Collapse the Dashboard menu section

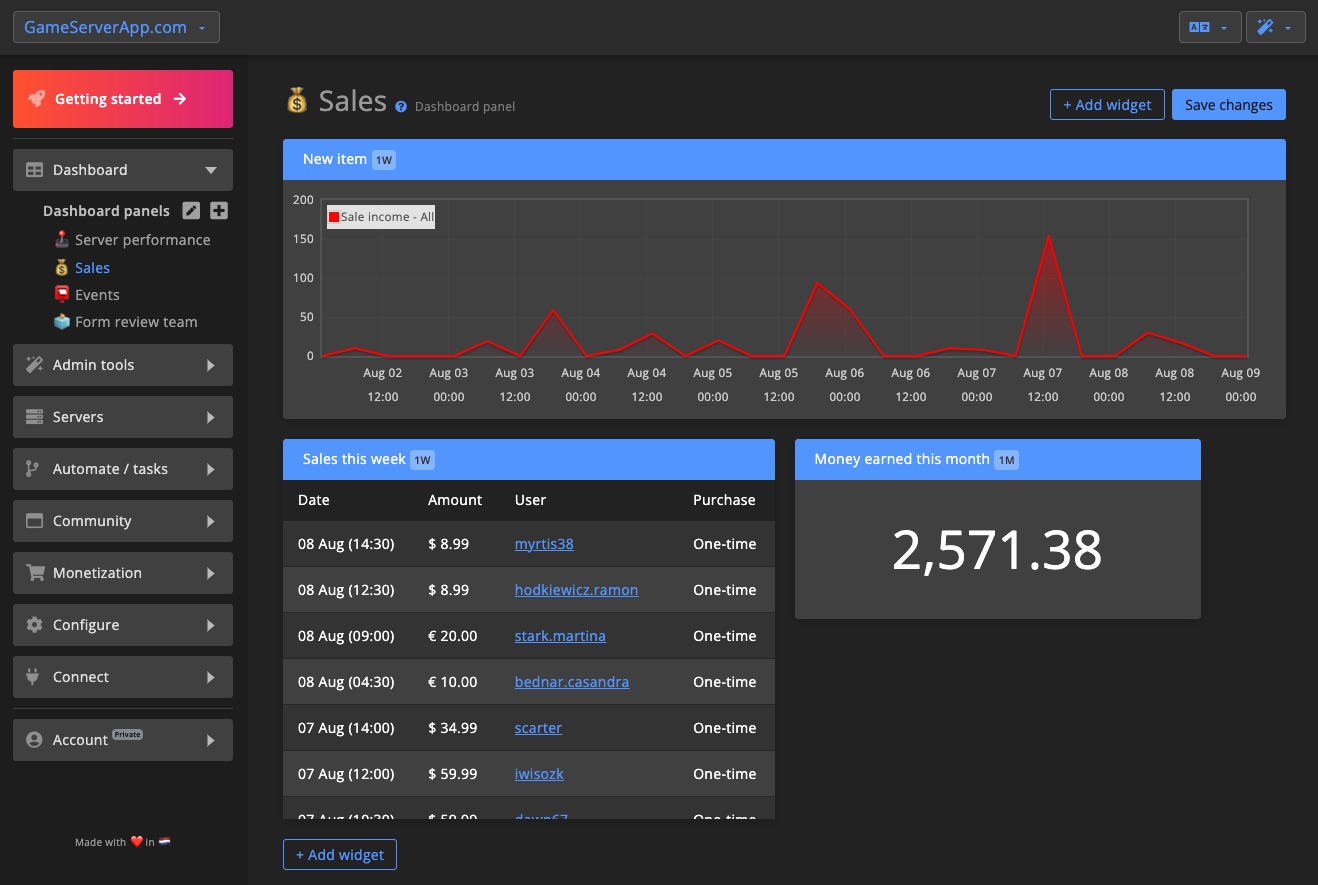tap(123, 170)
